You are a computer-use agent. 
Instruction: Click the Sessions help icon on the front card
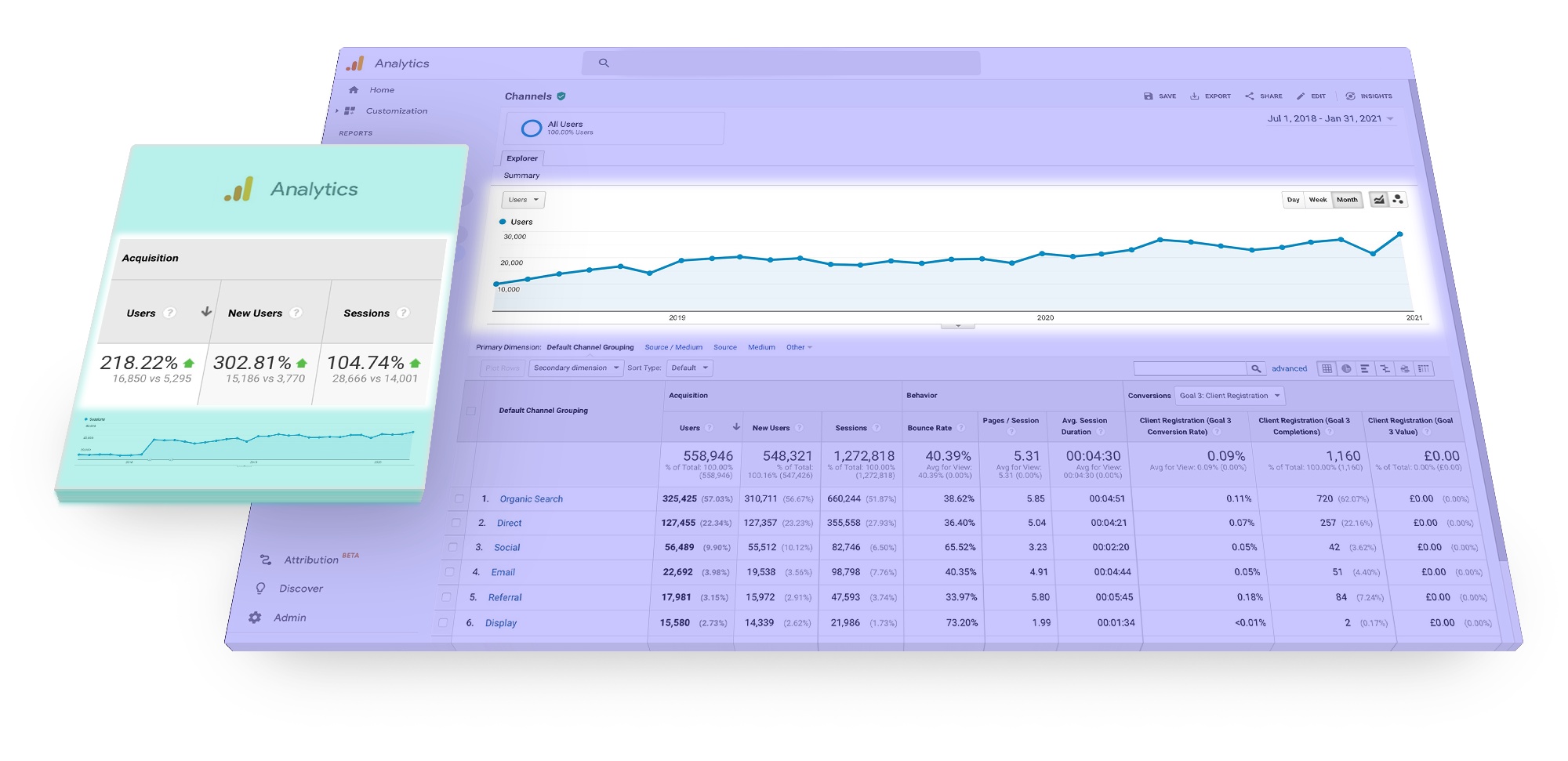(x=403, y=313)
